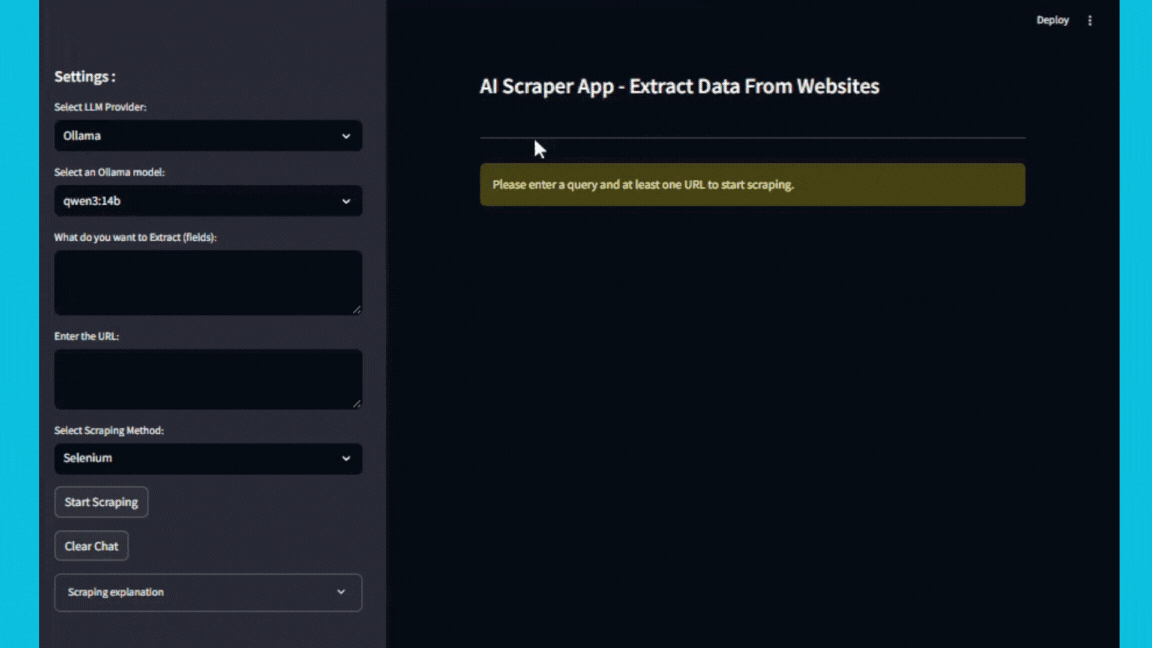
Task: Click the 'AI Scraper App - Extract Data From Websites' heading
Action: (x=679, y=86)
